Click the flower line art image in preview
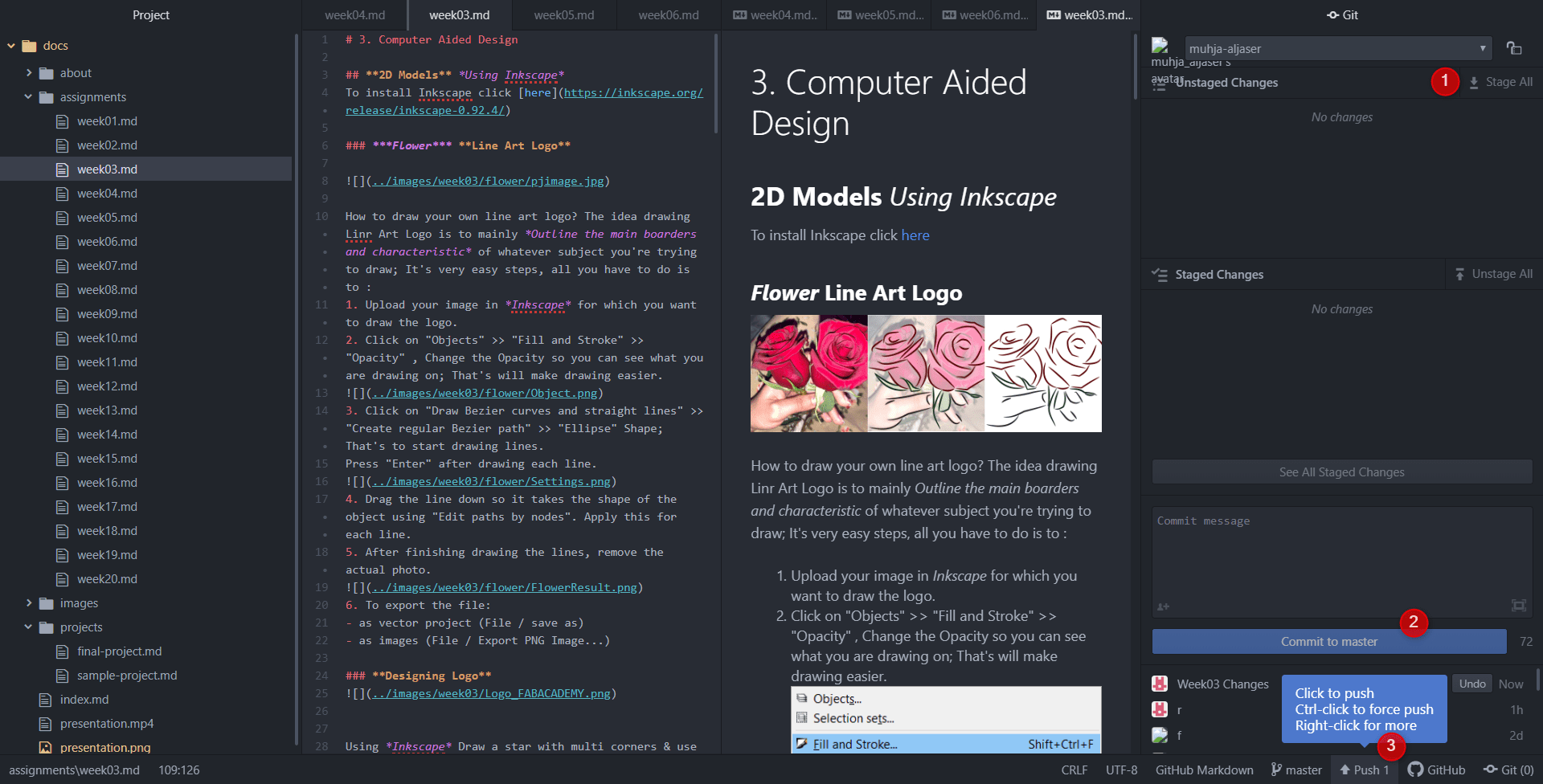The height and width of the screenshot is (784, 1543). 926,374
